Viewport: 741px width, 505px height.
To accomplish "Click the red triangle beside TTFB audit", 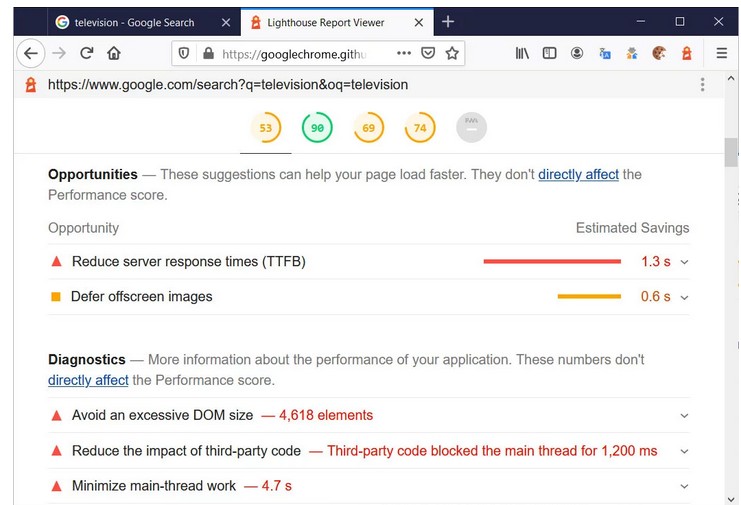I will coord(56,261).
